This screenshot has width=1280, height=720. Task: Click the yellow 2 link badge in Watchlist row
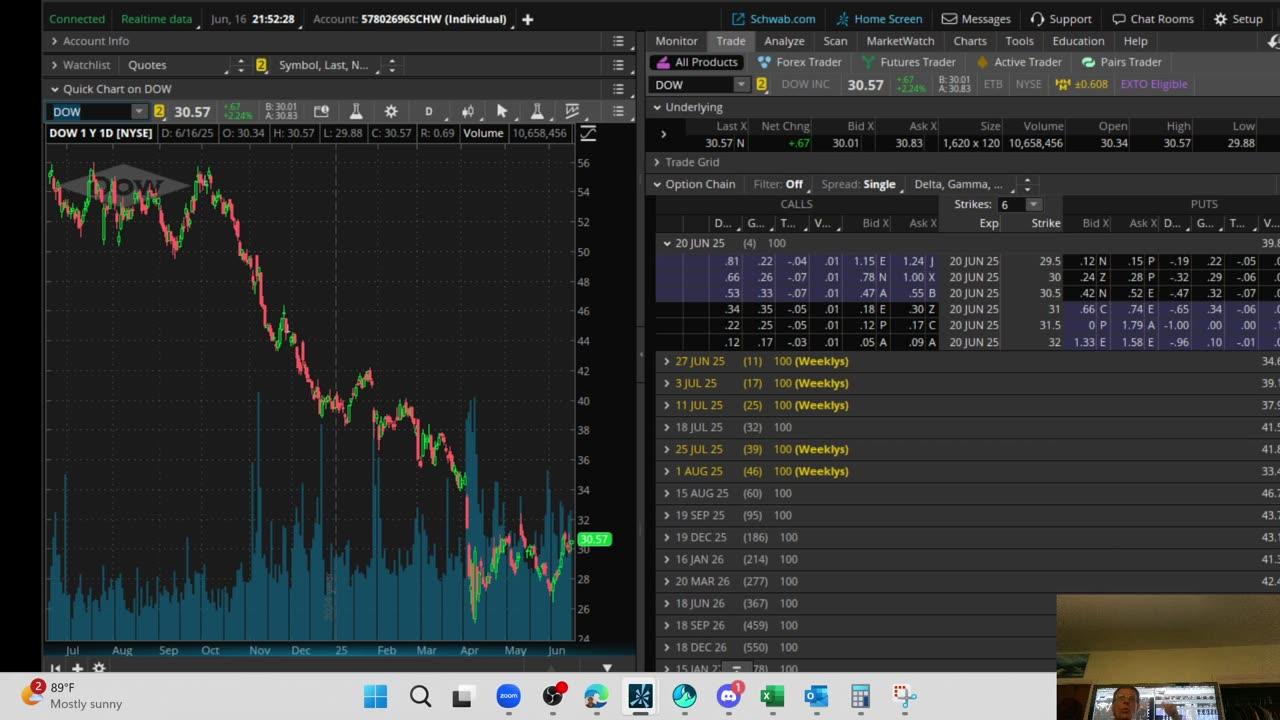(261, 65)
